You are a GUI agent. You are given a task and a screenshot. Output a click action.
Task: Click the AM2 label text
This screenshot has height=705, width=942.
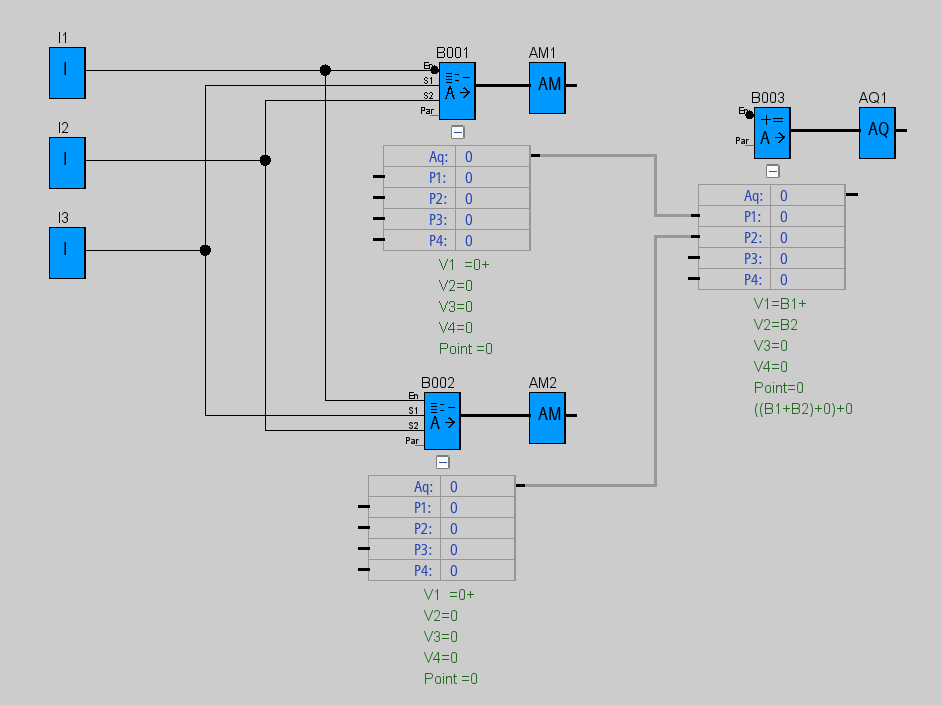[x=542, y=383]
